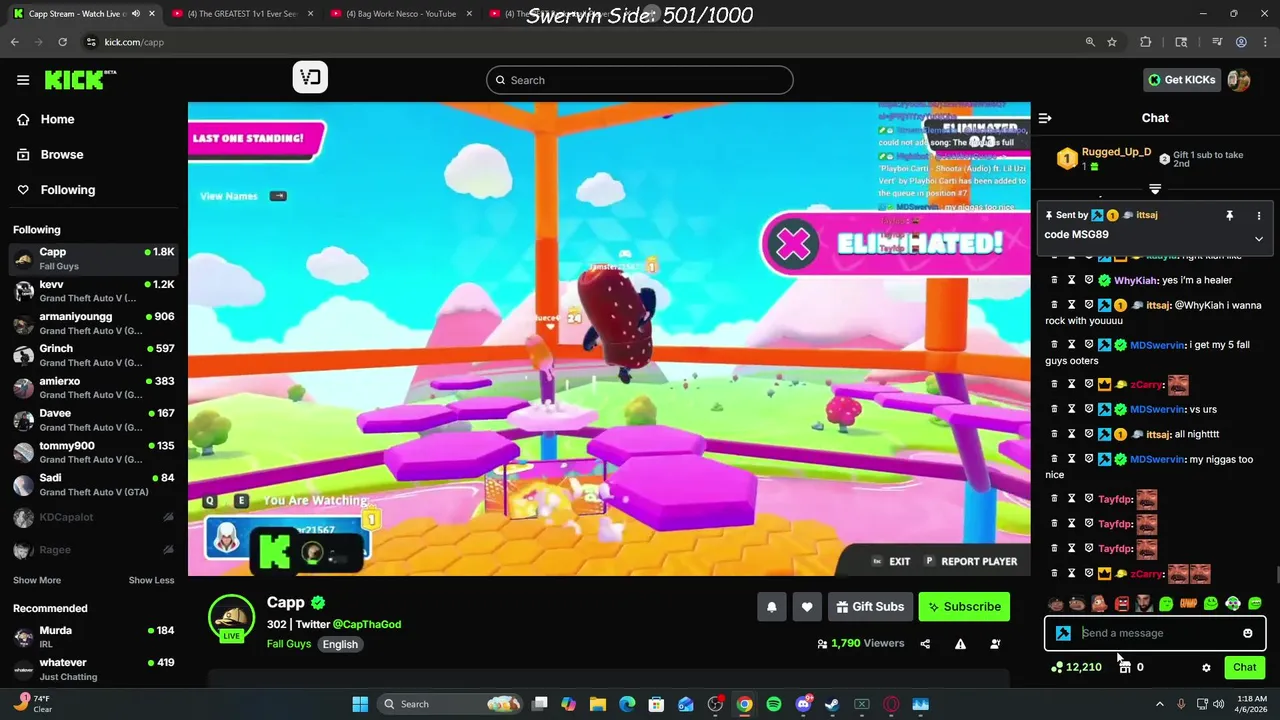The height and width of the screenshot is (720, 1280).
Task: Open the viewer list user icon
Action: [995, 644]
